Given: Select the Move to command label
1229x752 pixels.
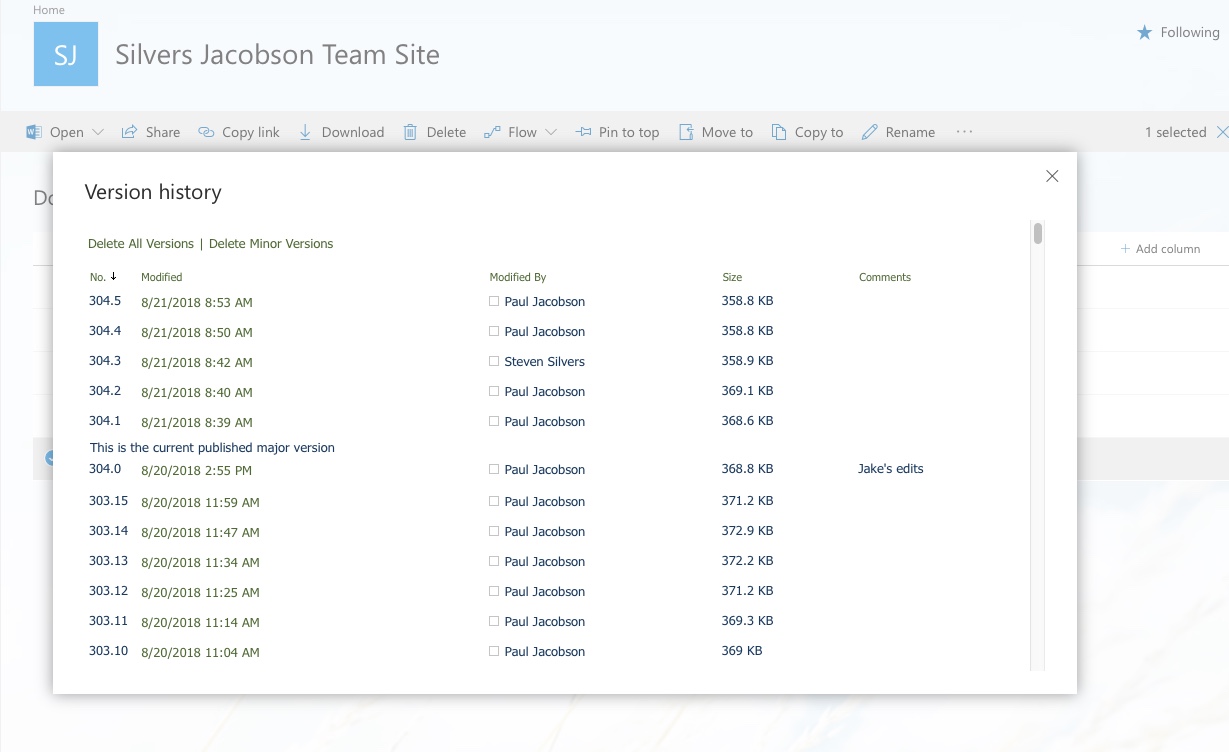Looking at the screenshot, I should (727, 132).
